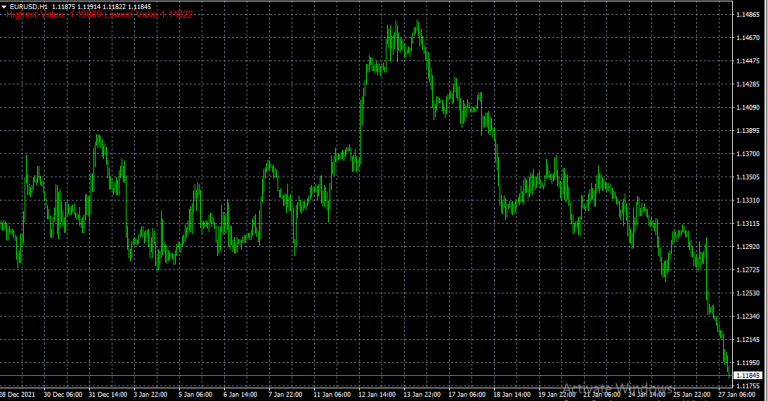Click the 1.11755 price axis label
The width and height of the screenshot is (768, 401).
(x=748, y=386)
